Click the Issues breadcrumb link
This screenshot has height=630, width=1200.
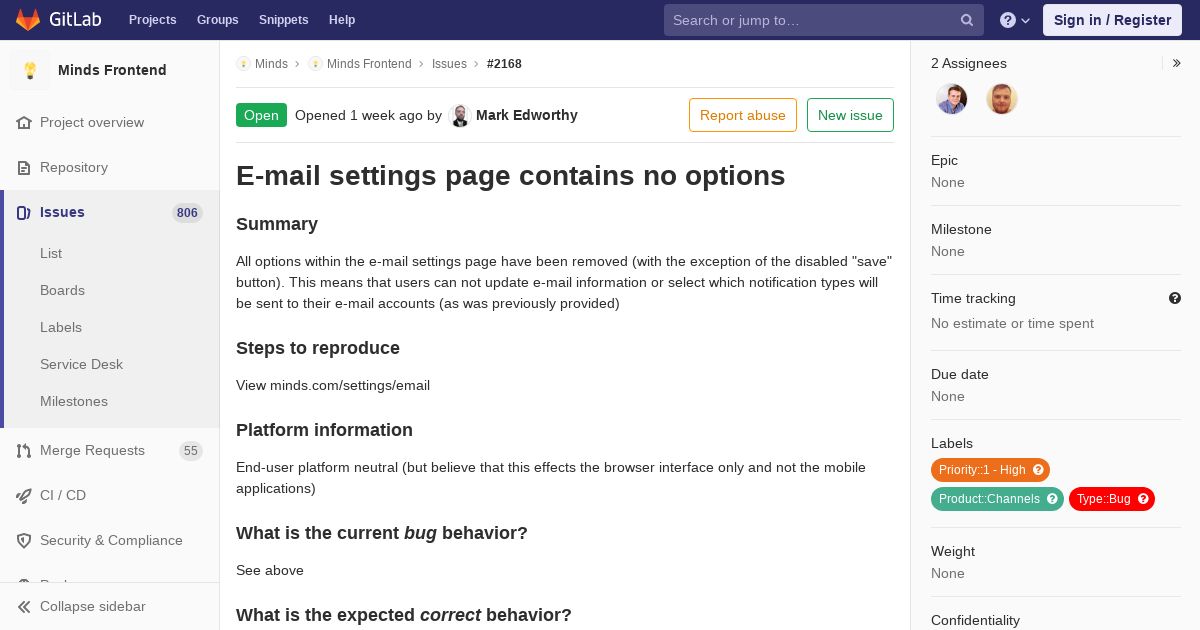(449, 64)
